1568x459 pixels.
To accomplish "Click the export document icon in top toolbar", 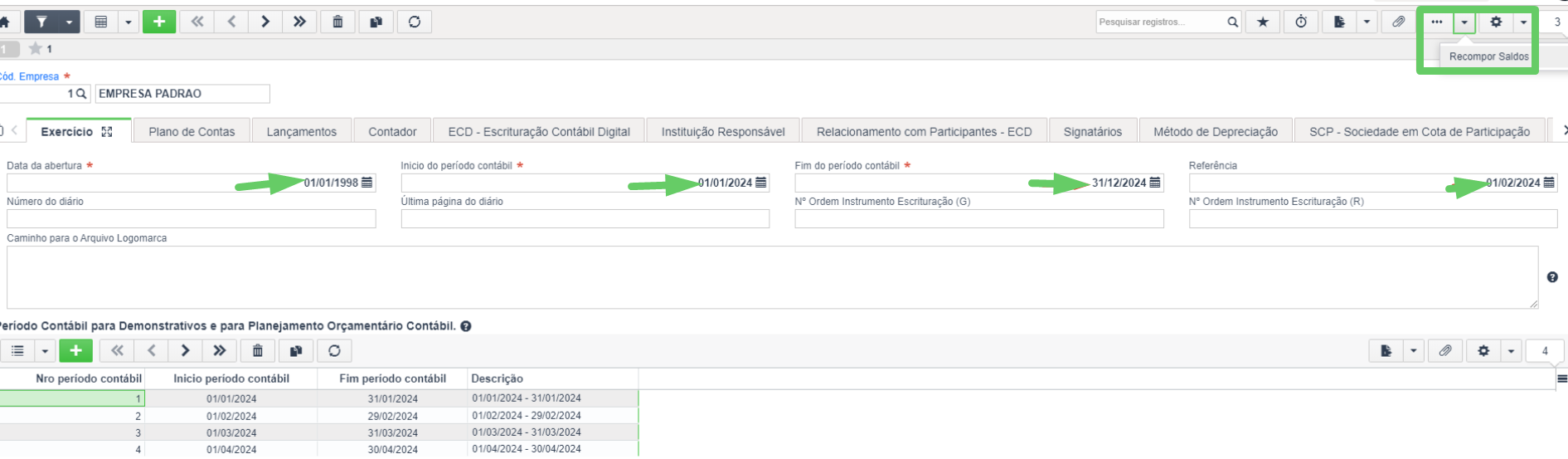I will (1339, 22).
